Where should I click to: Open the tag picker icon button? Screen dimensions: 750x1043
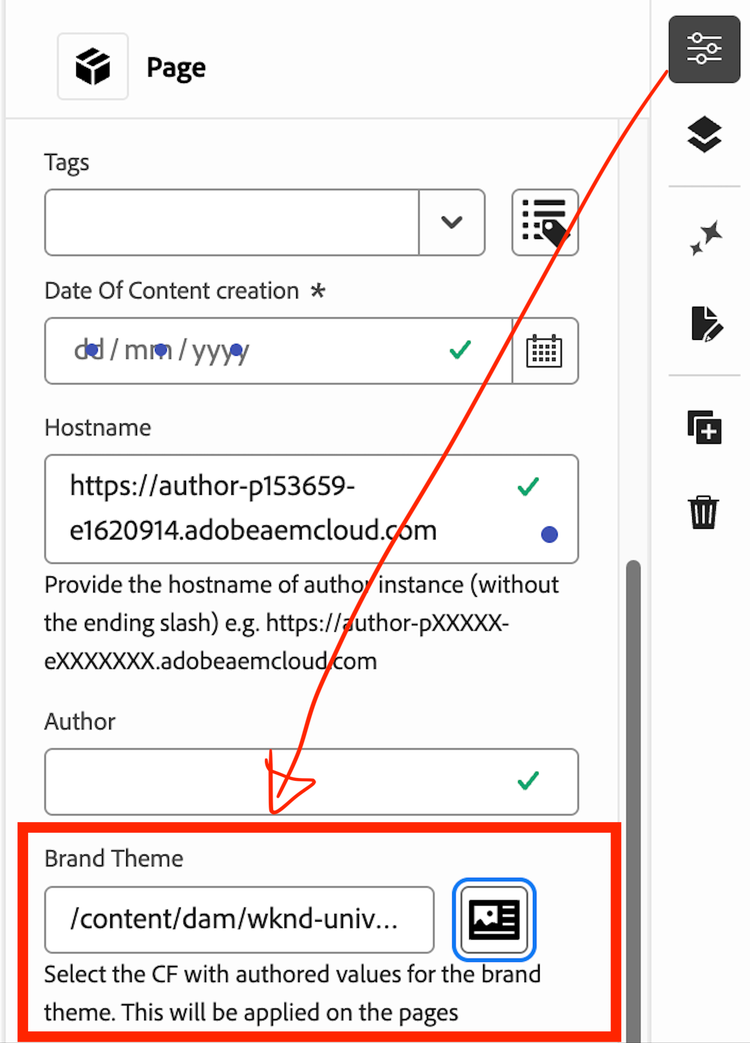[x=545, y=222]
